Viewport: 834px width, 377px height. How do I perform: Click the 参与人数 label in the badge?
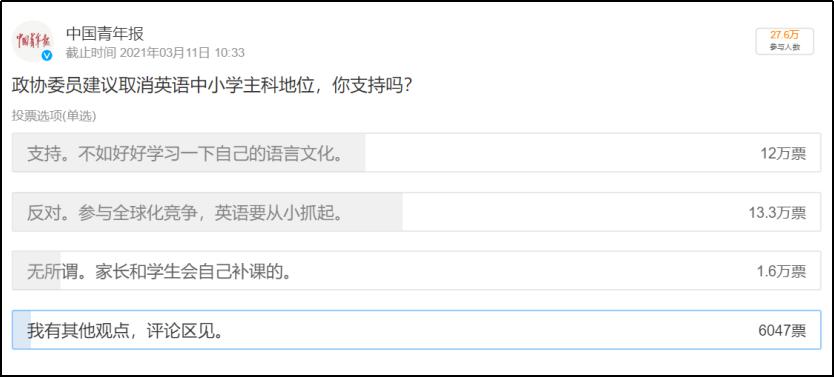[x=785, y=47]
